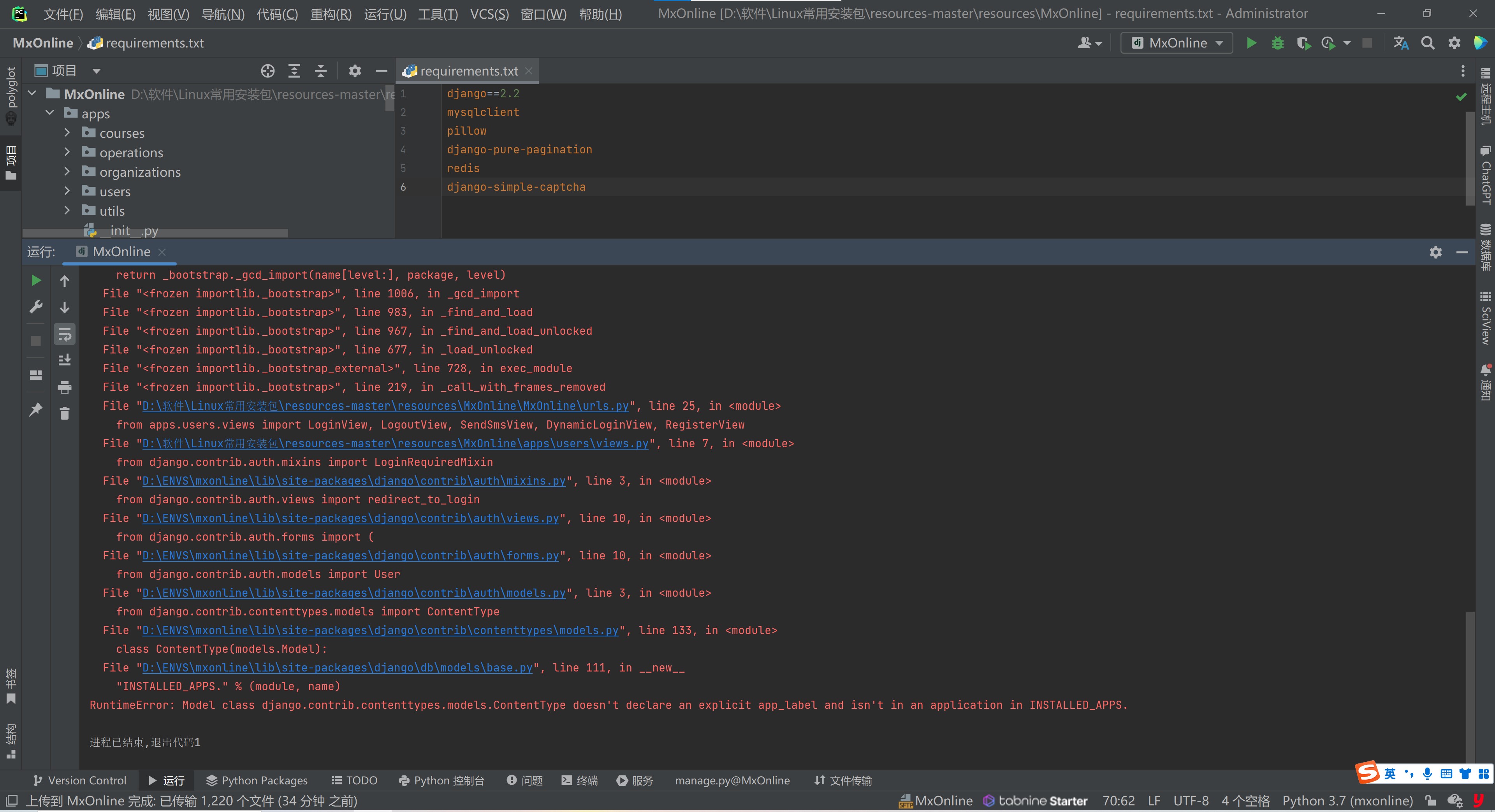Click Python 3.7 (mxonline) interpreter selector

pyautogui.click(x=1347, y=801)
